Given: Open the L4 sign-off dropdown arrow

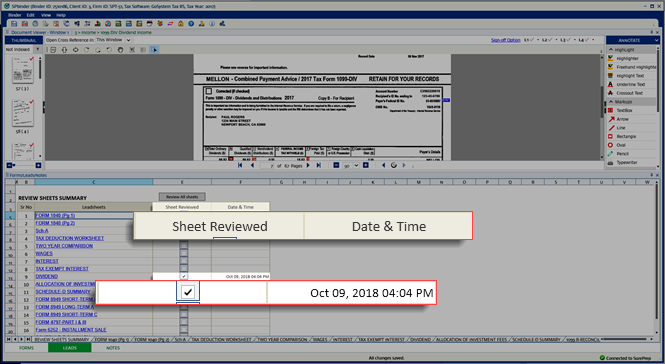Looking at the screenshot, I should (593, 40).
